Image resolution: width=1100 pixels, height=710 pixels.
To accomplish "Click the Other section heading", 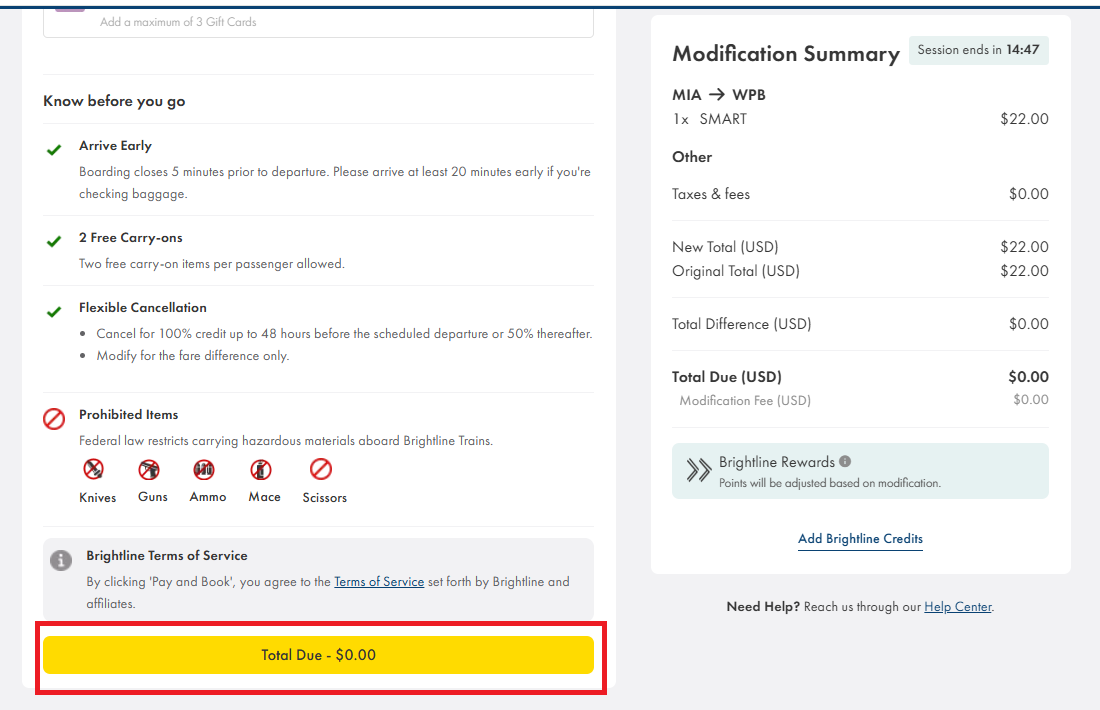I will pos(692,157).
